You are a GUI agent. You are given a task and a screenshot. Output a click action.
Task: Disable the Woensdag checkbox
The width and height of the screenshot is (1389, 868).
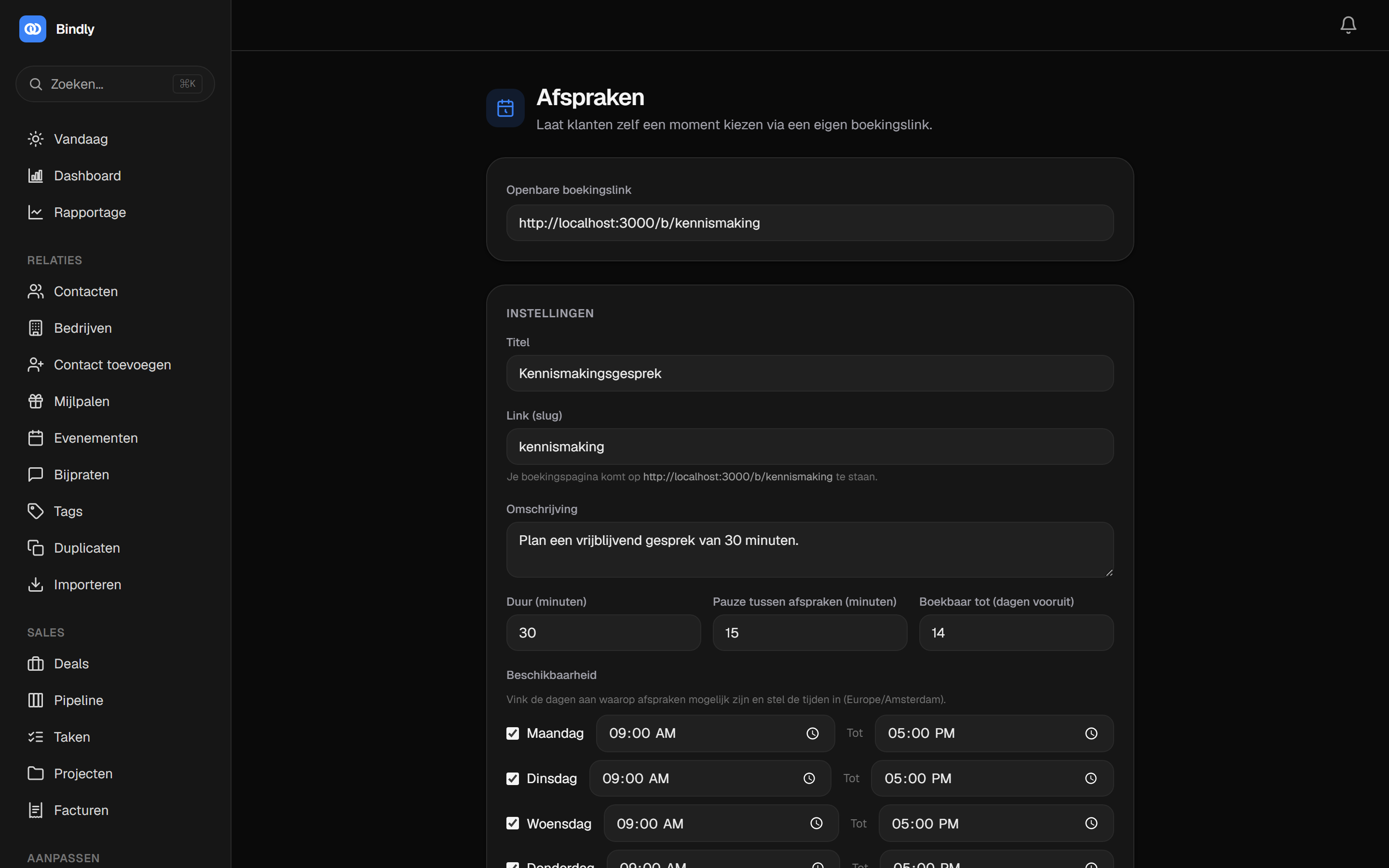(x=513, y=823)
